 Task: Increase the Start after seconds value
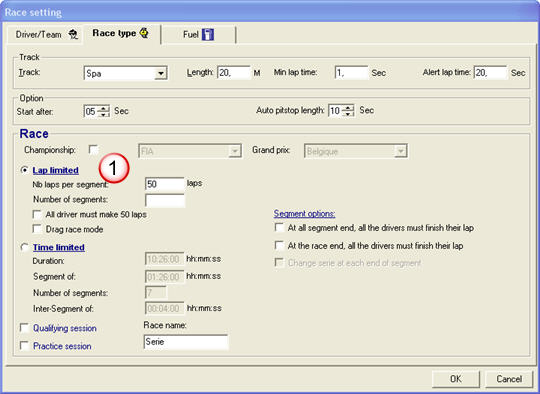coord(103,108)
